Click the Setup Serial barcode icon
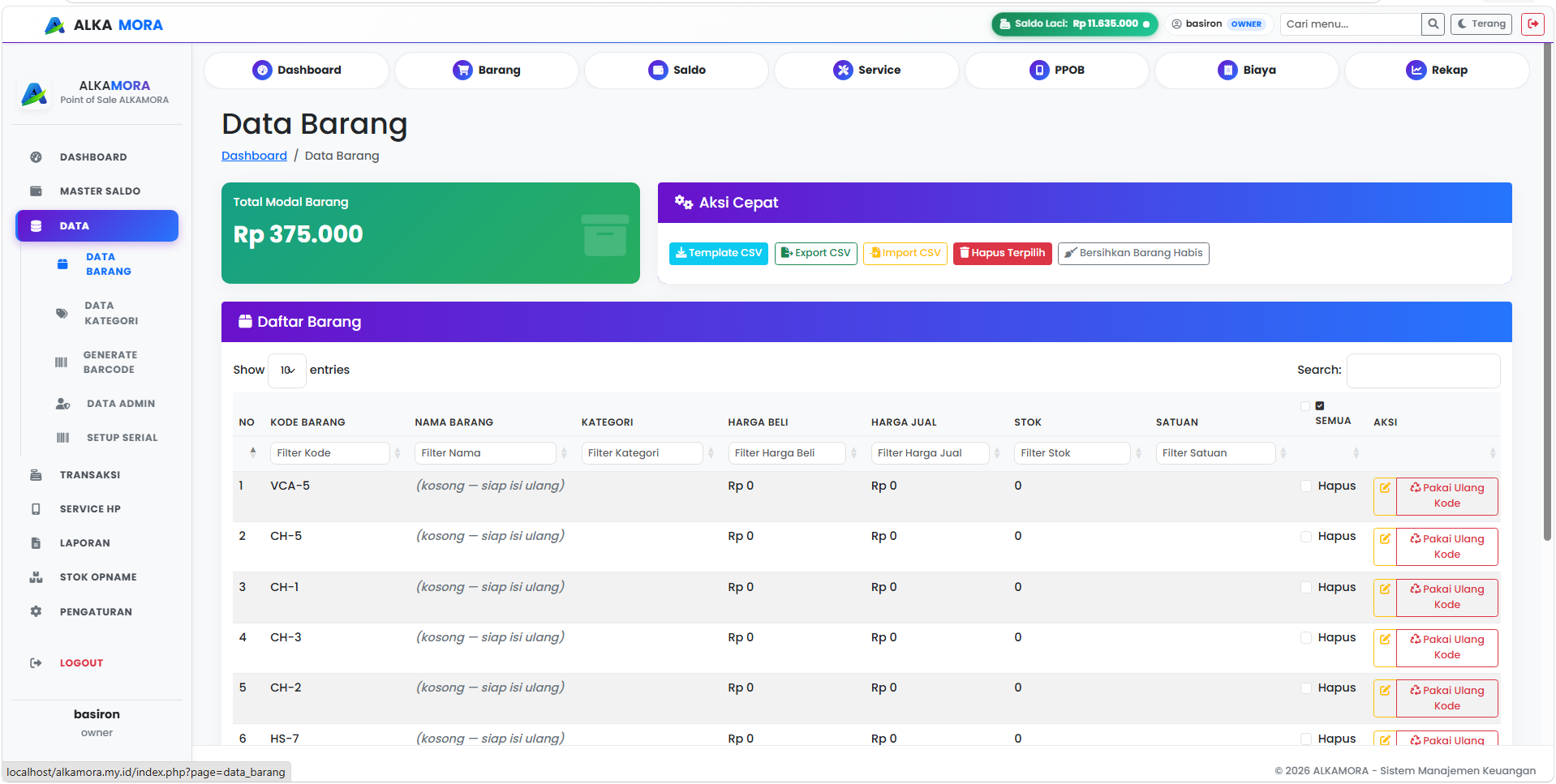Image resolution: width=1556 pixels, height=784 pixels. click(x=62, y=437)
